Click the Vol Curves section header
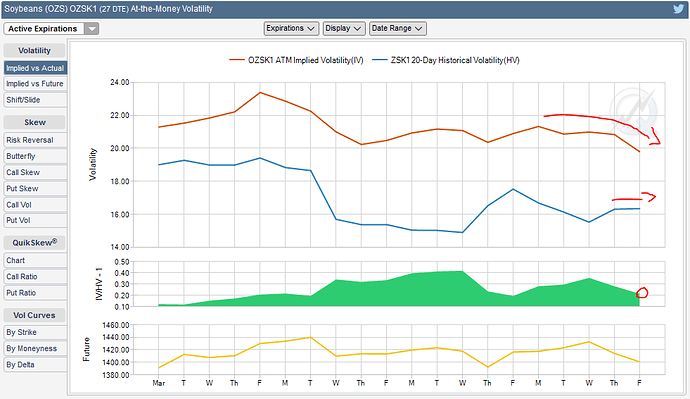Viewport: 690px width, 399px height. point(34,315)
